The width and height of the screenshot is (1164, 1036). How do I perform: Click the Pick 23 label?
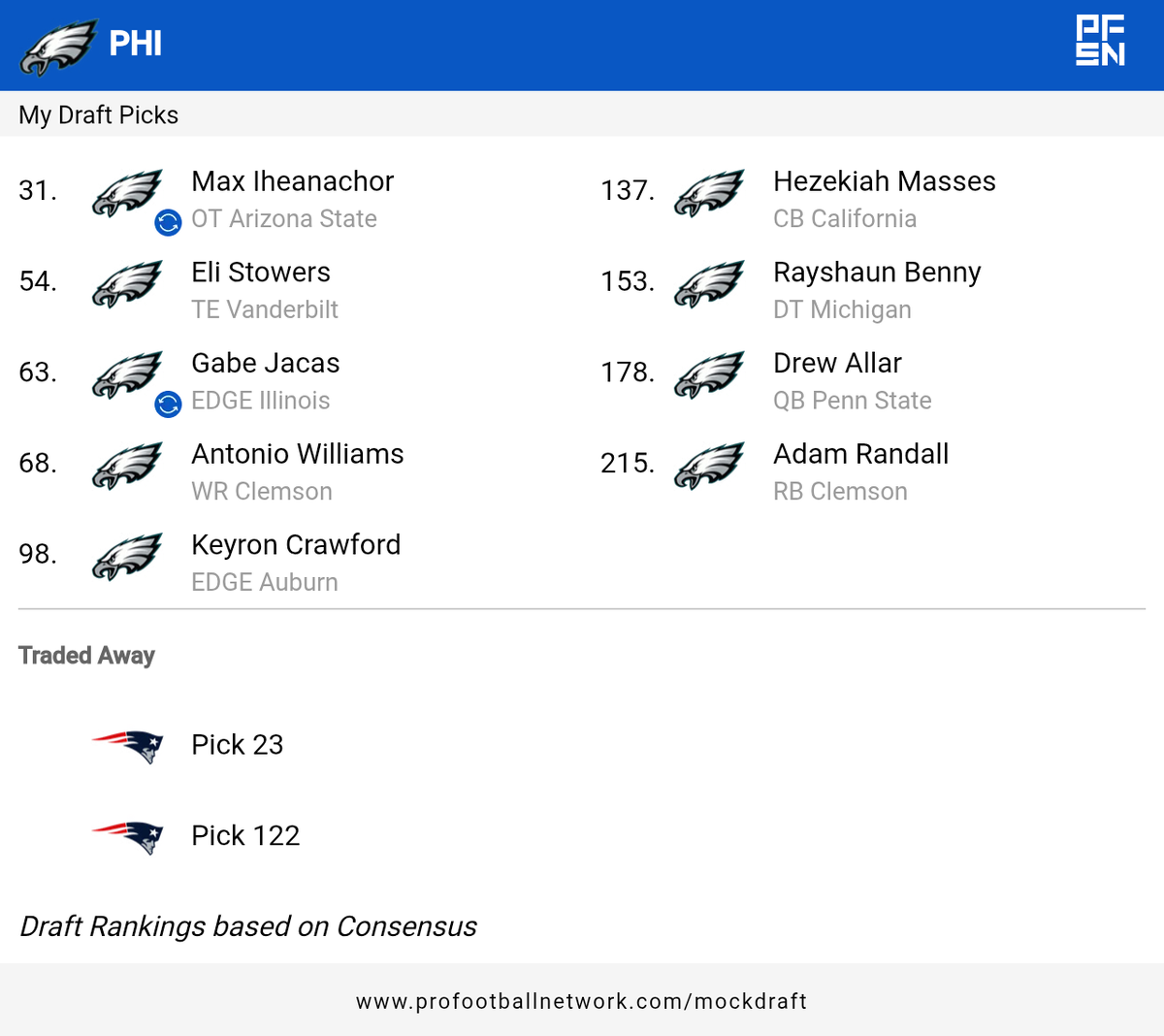238,745
